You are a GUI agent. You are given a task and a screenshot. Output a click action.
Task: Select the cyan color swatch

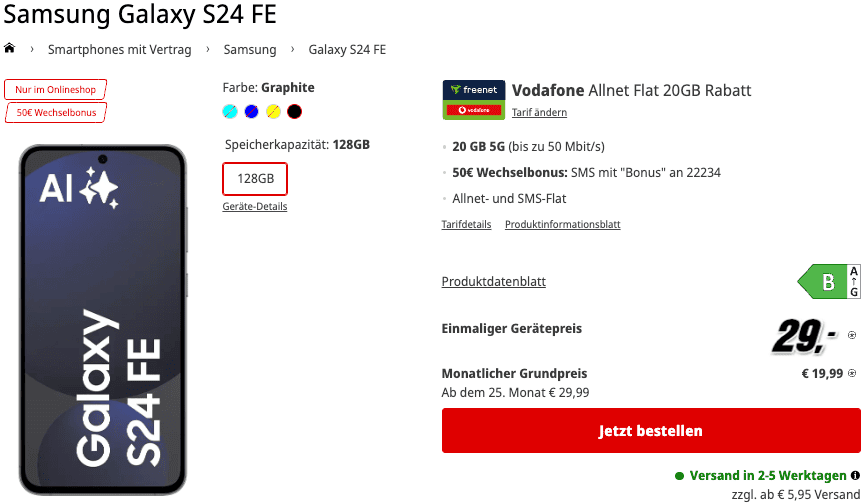(x=230, y=112)
